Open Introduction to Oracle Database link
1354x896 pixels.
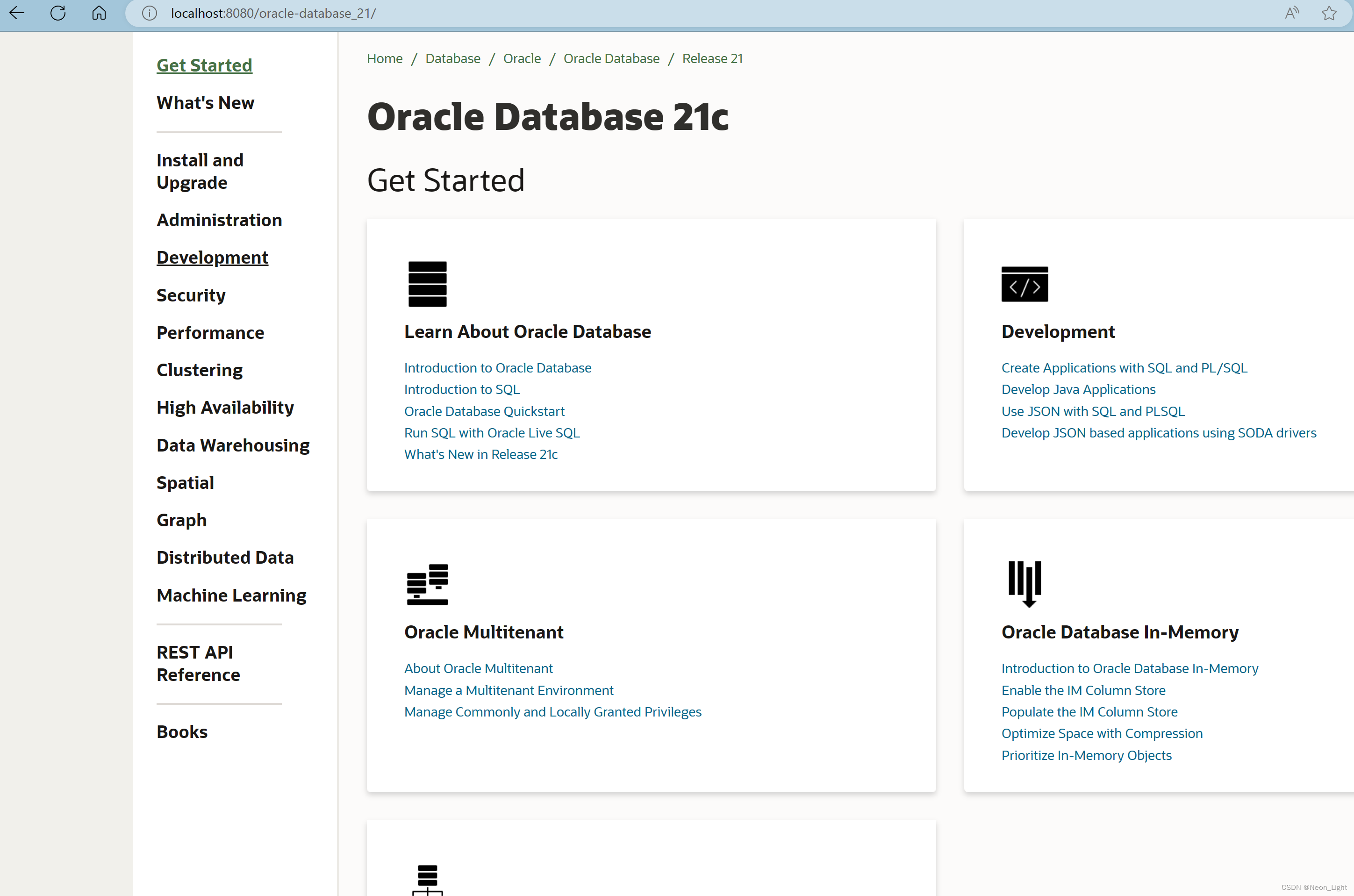[x=497, y=367]
